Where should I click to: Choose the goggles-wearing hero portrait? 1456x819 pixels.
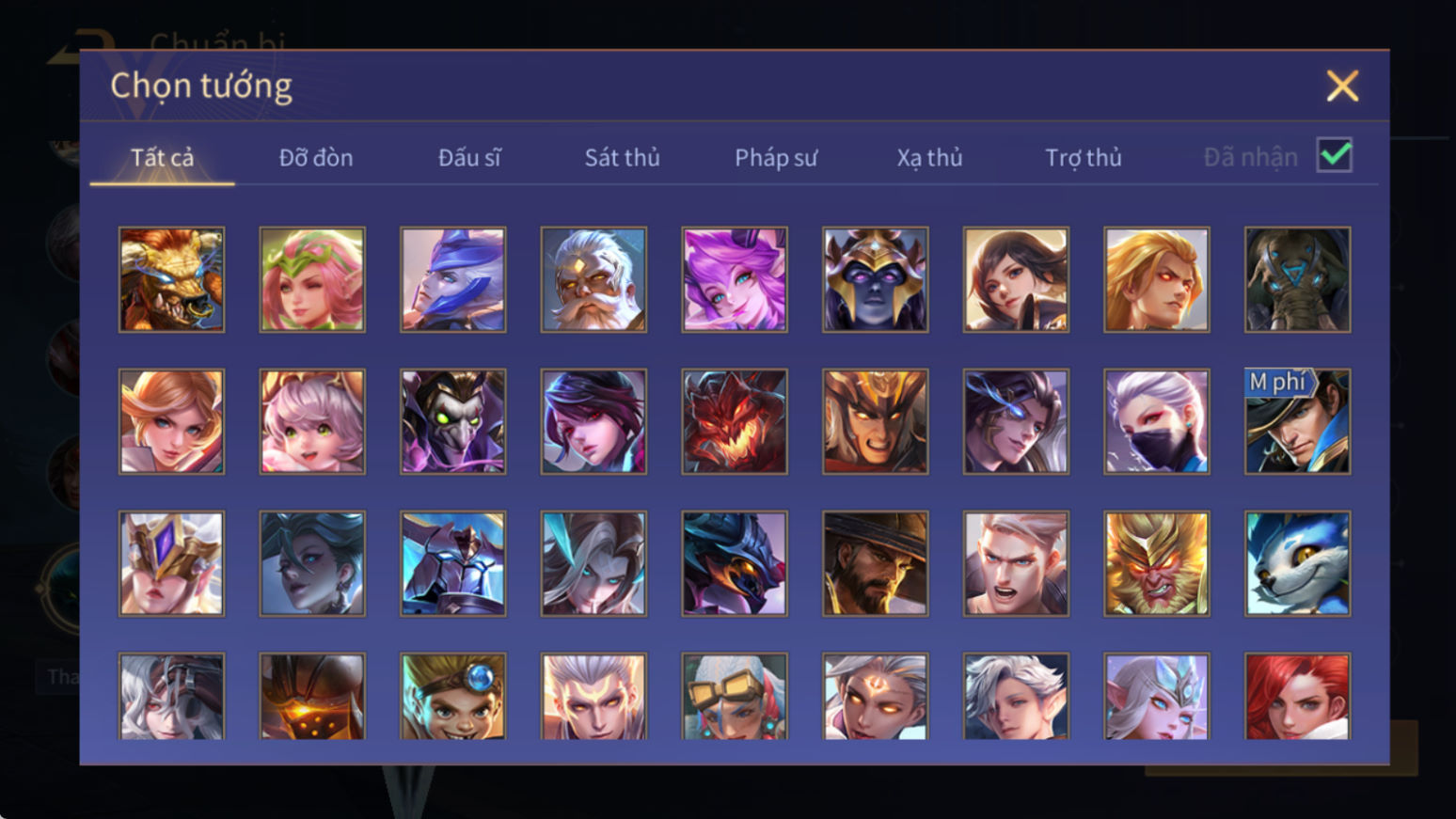tap(735, 697)
